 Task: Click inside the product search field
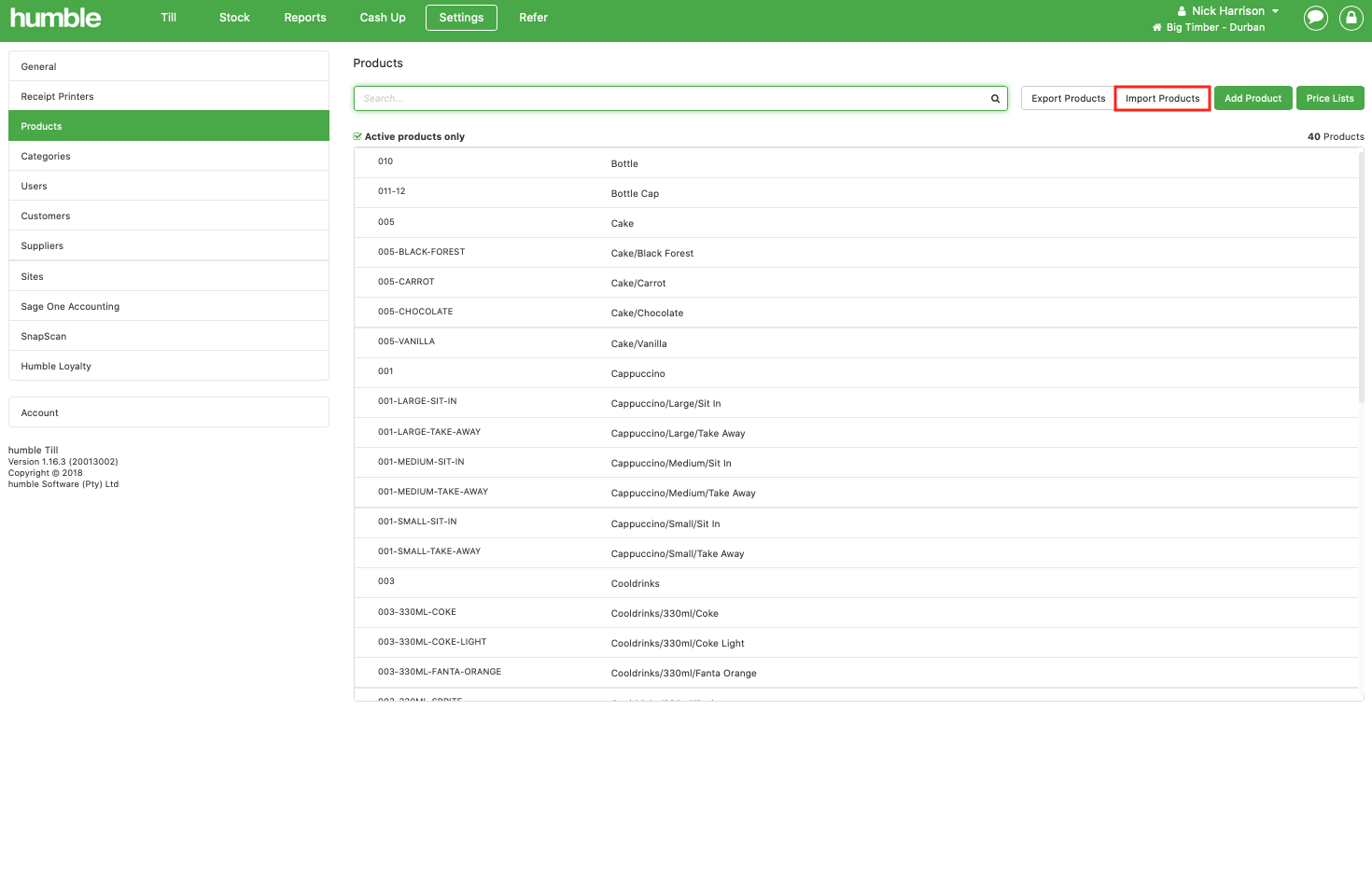coord(653,98)
